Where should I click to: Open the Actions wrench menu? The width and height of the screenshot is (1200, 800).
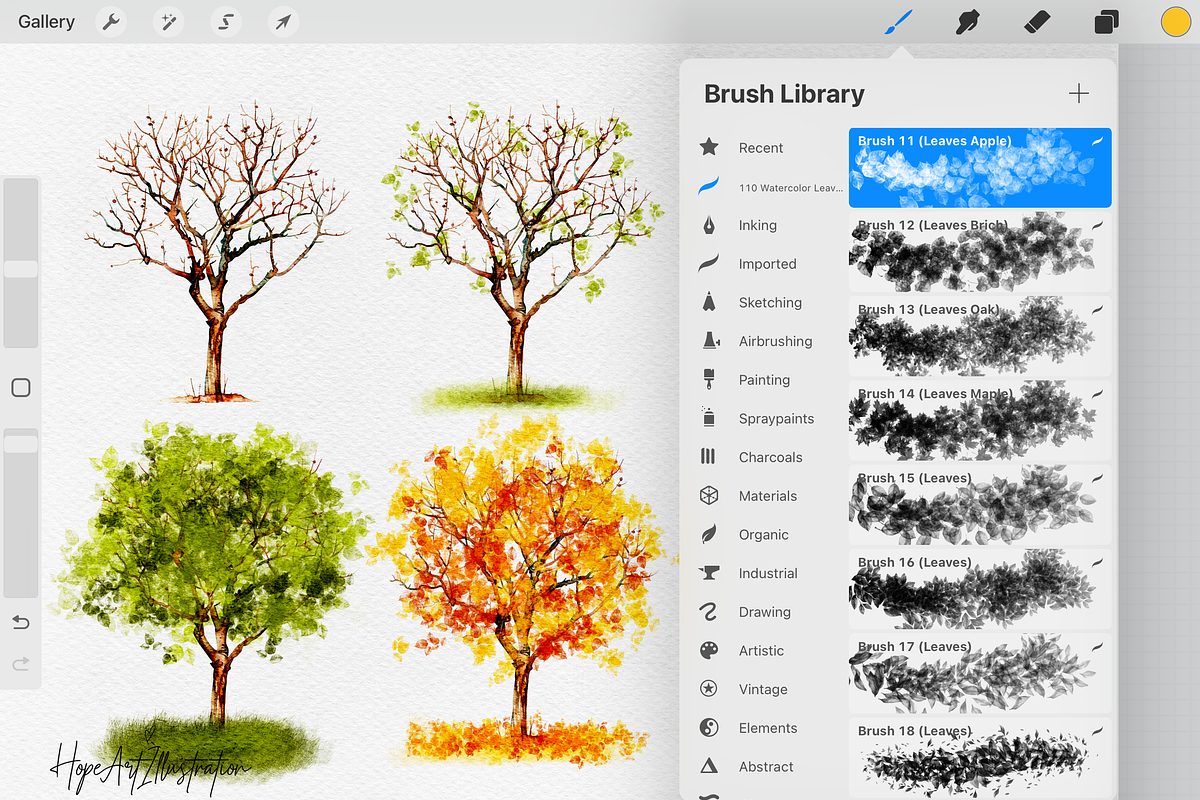(x=111, y=22)
